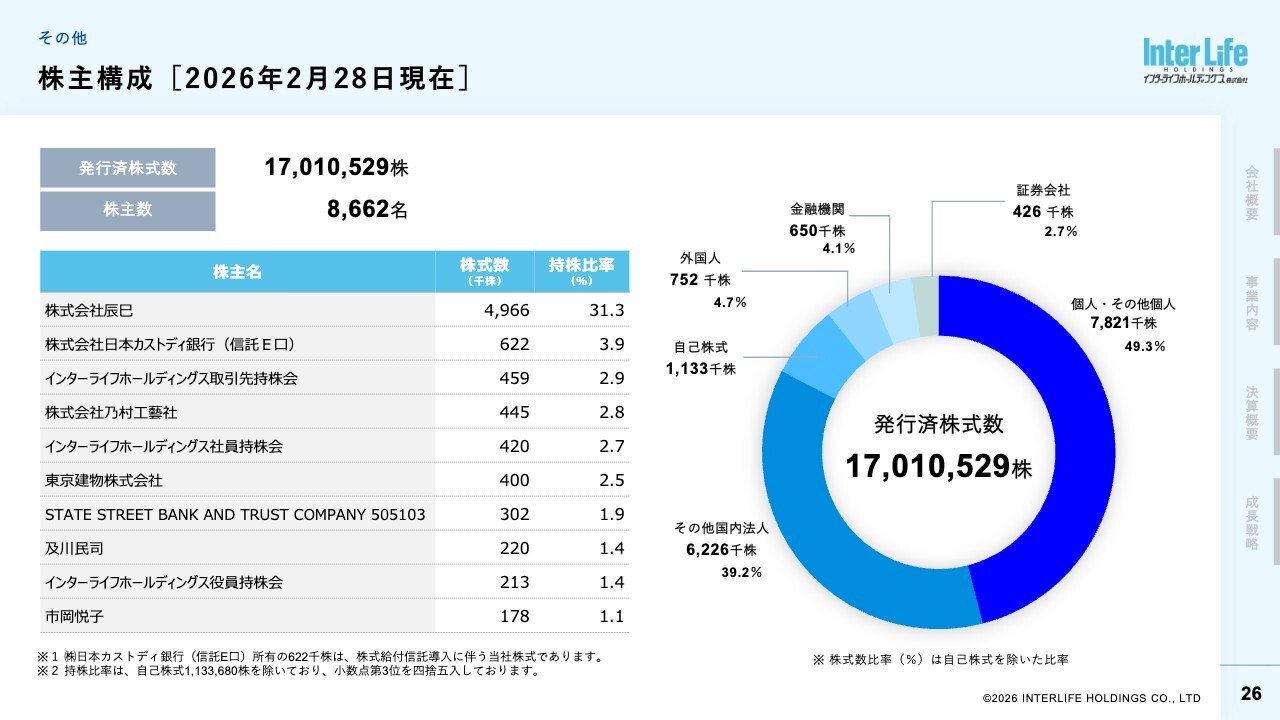1280x720 pixels.
Task: Click the 株主名 table column header
Action: [237, 272]
